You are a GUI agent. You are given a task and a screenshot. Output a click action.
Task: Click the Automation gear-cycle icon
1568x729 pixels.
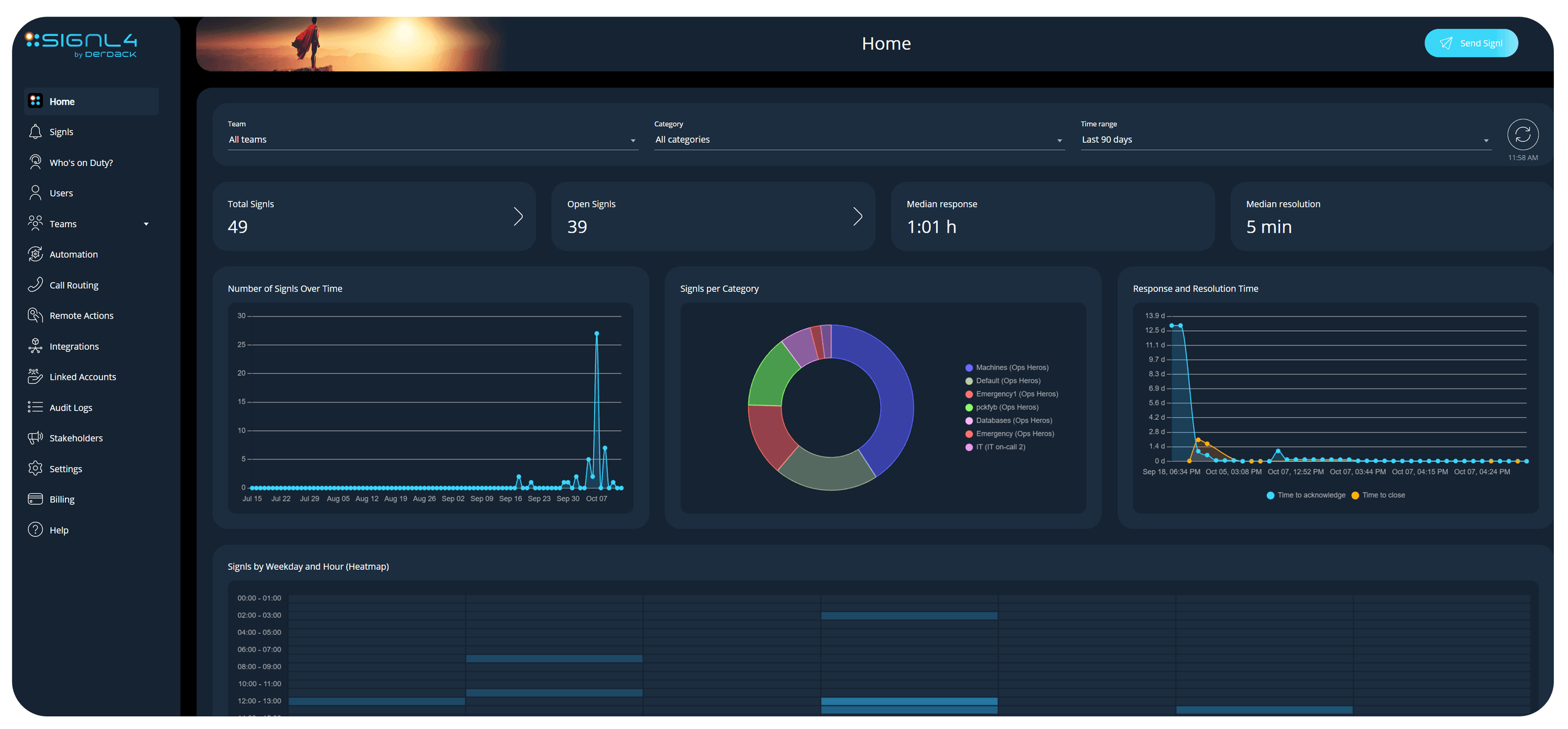click(35, 254)
